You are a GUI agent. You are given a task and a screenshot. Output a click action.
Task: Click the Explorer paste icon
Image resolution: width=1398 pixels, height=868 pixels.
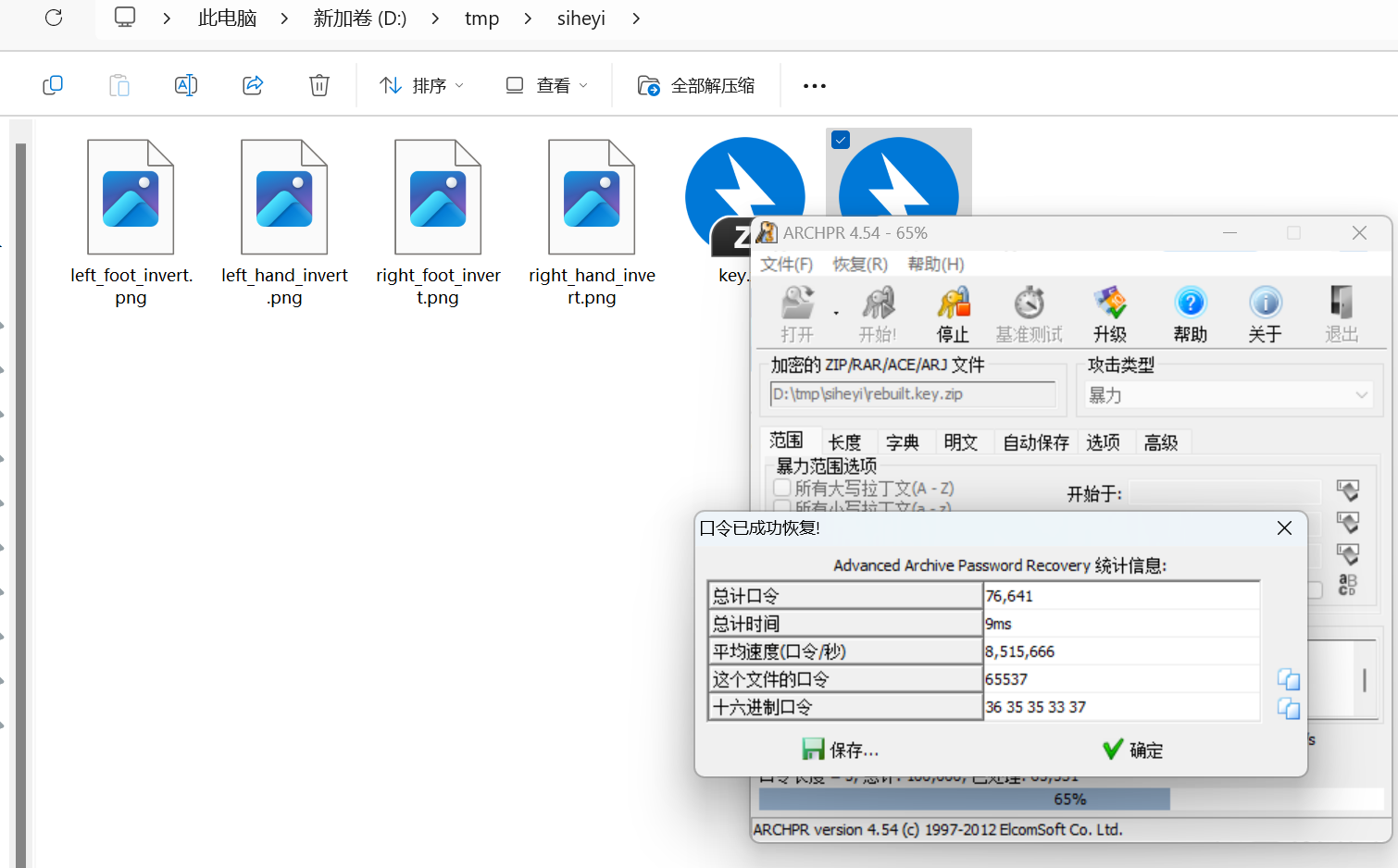[119, 85]
